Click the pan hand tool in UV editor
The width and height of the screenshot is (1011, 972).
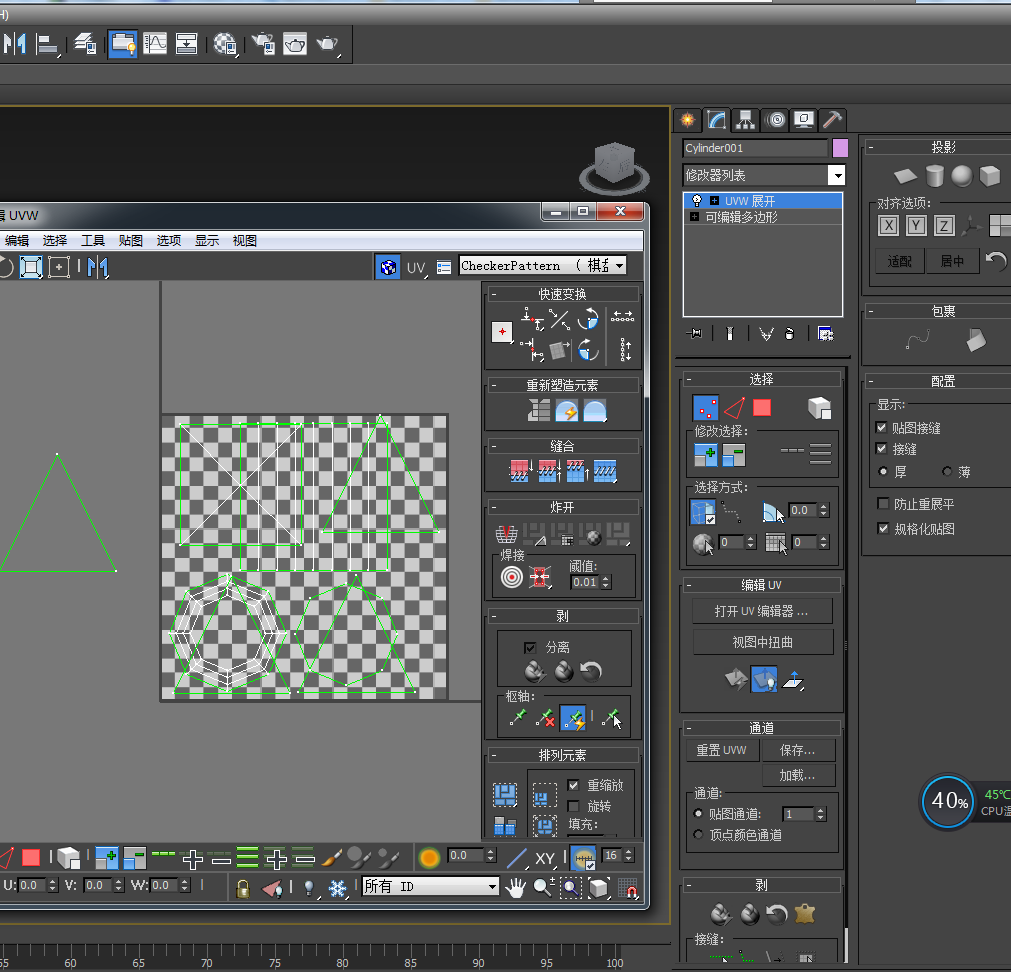[515, 887]
